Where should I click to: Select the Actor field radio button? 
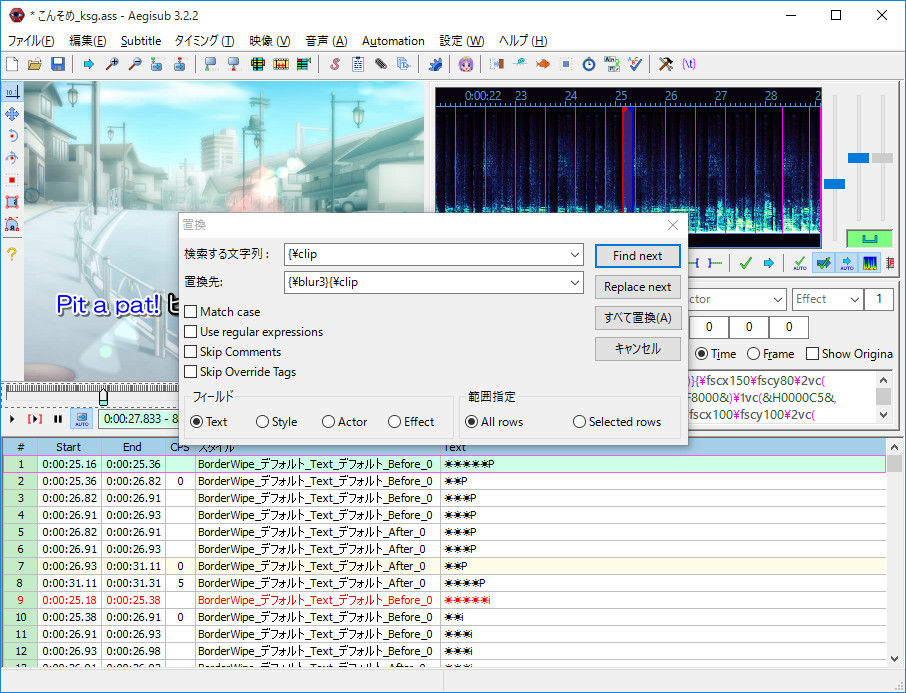point(328,422)
